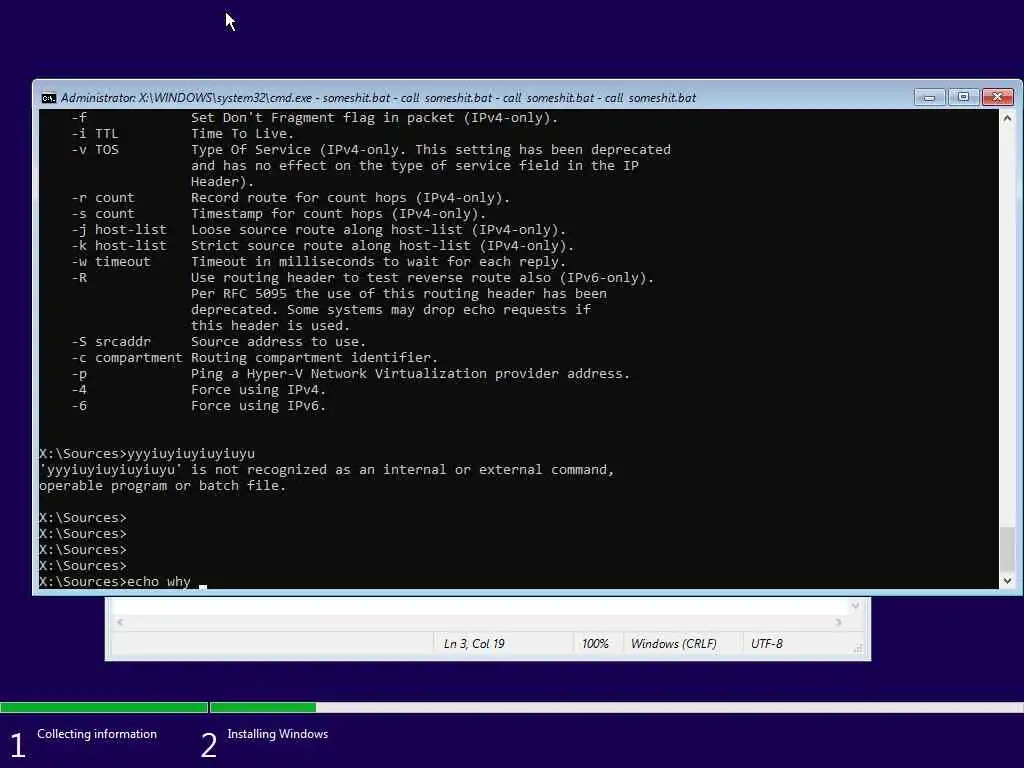This screenshot has height=768, width=1024.
Task: Click the 'Collecting information' setup step label
Action: [97, 734]
